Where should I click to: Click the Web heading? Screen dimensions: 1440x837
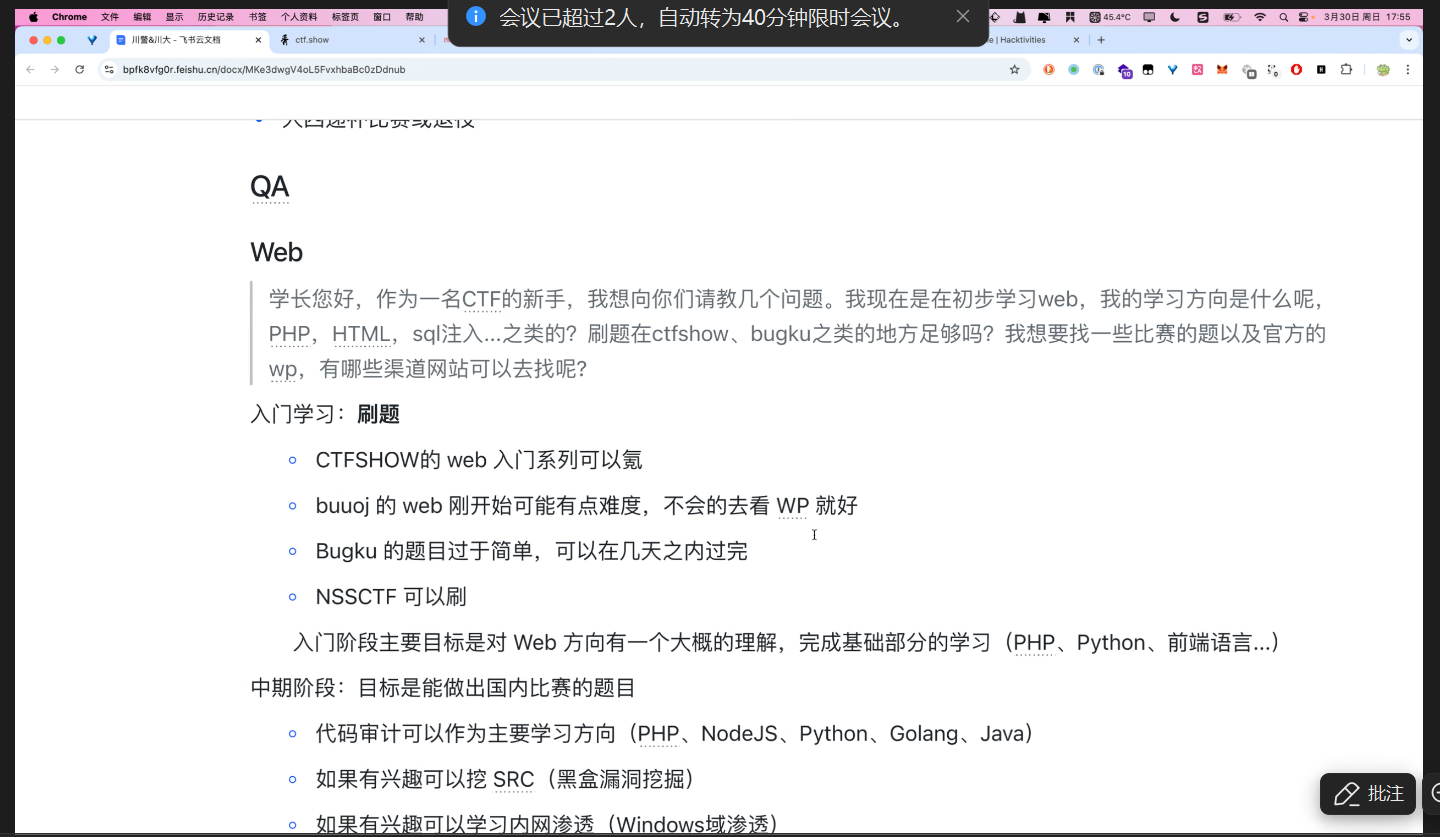tap(277, 252)
